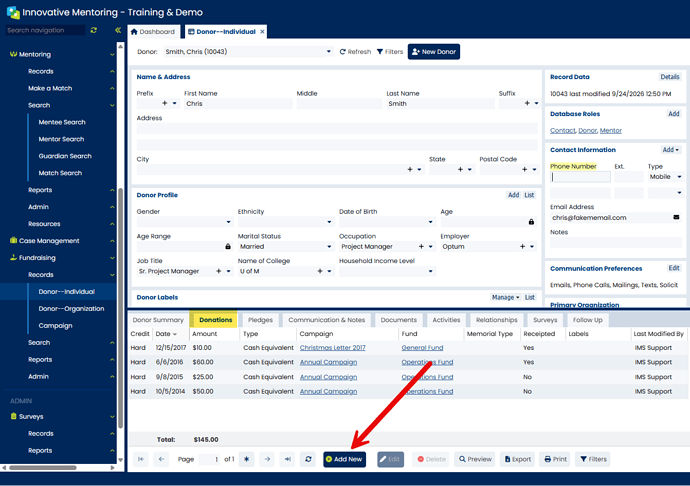Click the New Donor button

[x=433, y=52]
